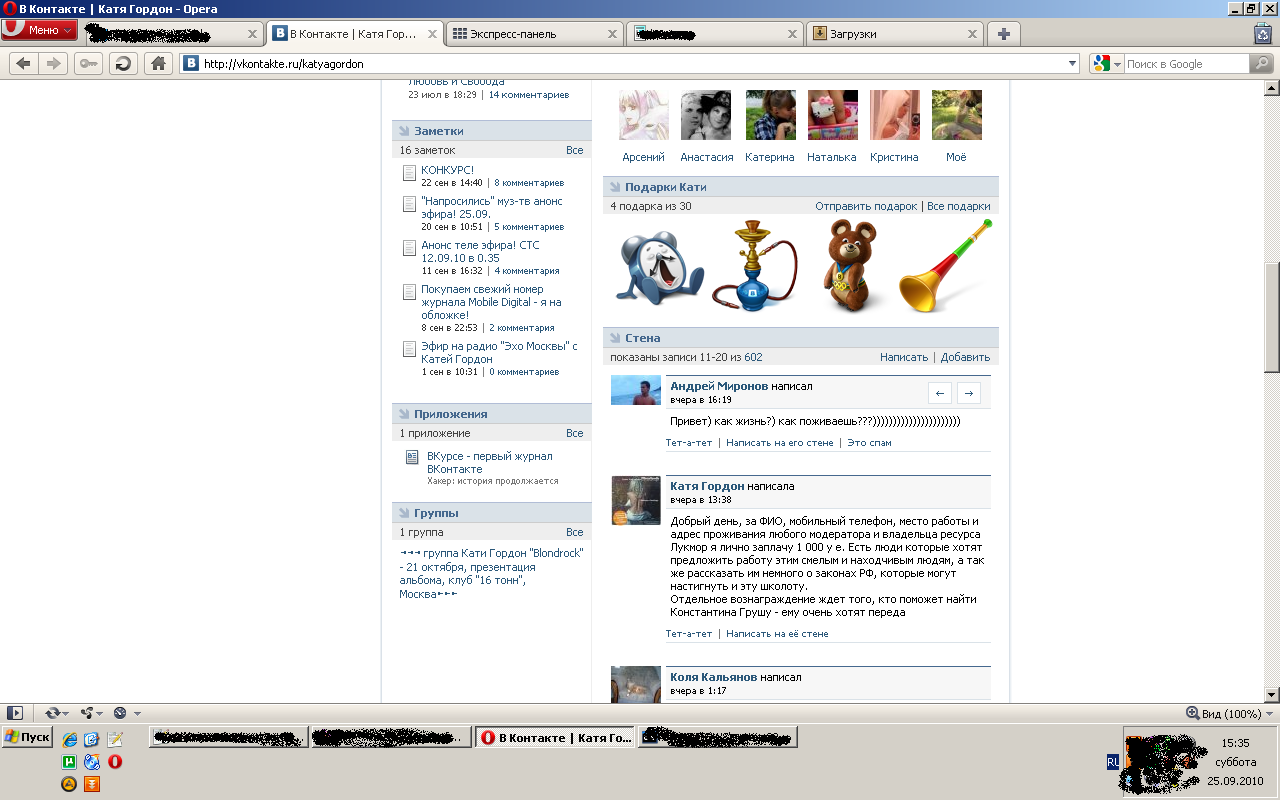Toggle the panel icon in status bar
The width and height of the screenshot is (1280, 800).
[x=14, y=713]
